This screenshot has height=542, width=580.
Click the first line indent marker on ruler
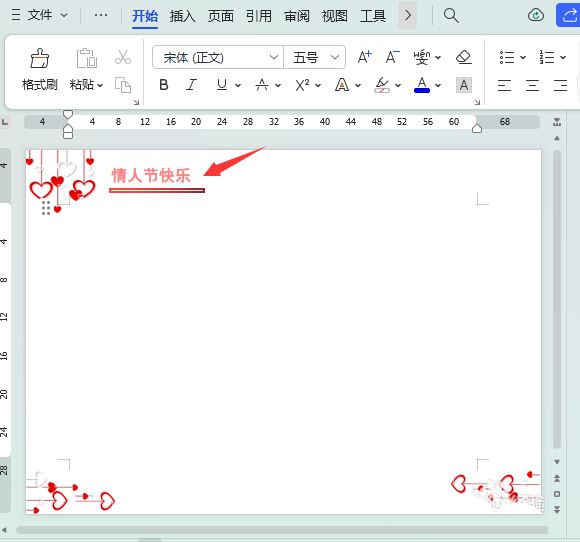click(x=68, y=115)
